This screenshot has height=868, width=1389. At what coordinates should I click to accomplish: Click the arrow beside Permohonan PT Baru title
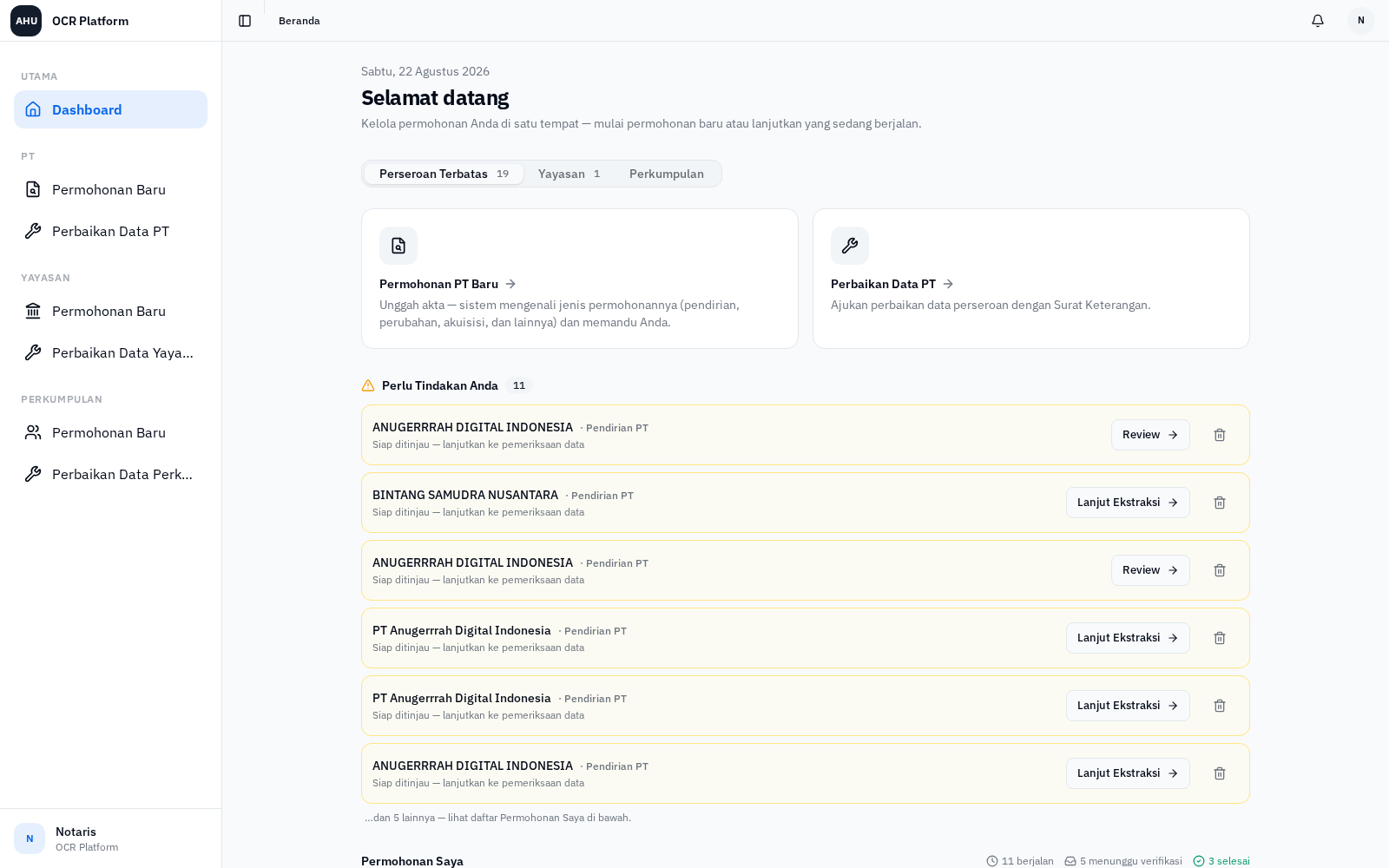tap(510, 284)
